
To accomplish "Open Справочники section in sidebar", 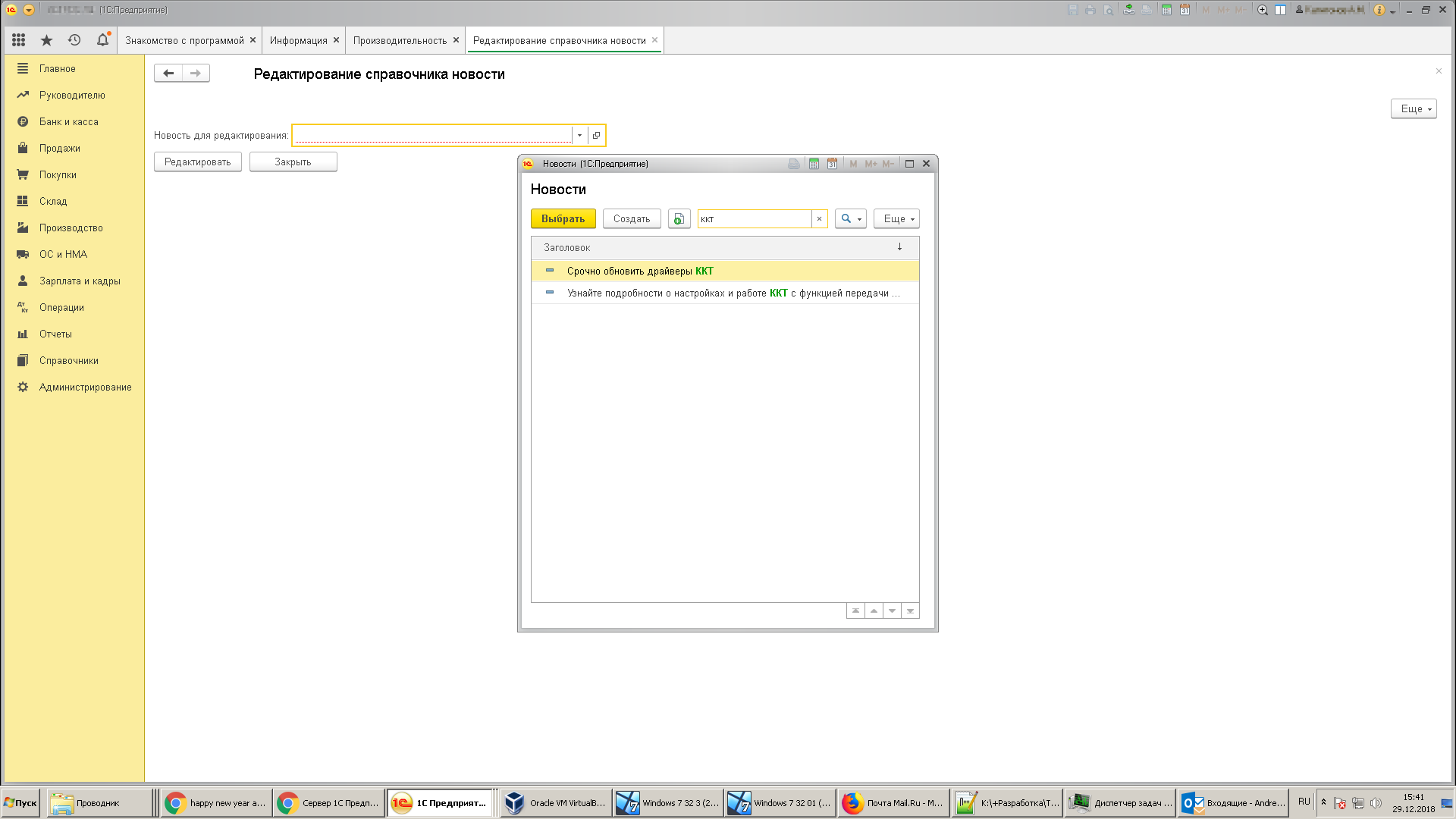I will point(68,360).
